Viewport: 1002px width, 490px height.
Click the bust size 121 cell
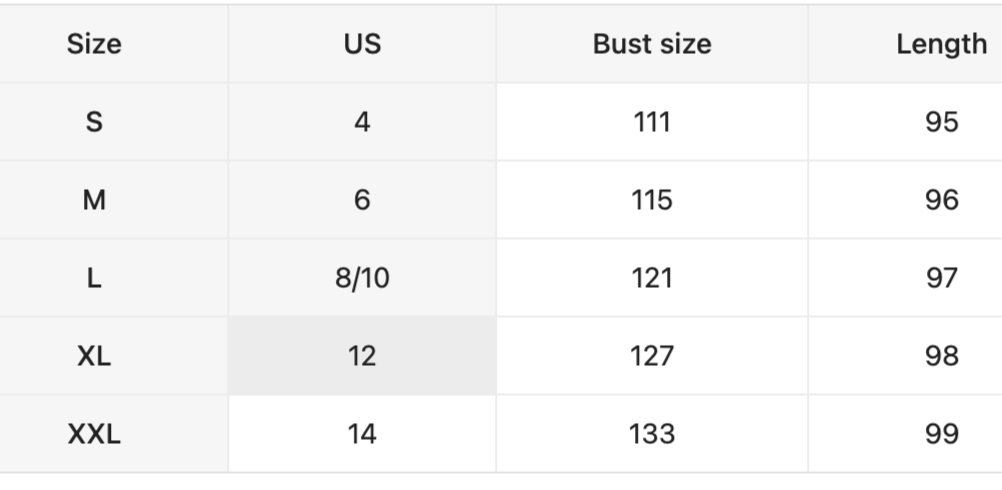652,278
